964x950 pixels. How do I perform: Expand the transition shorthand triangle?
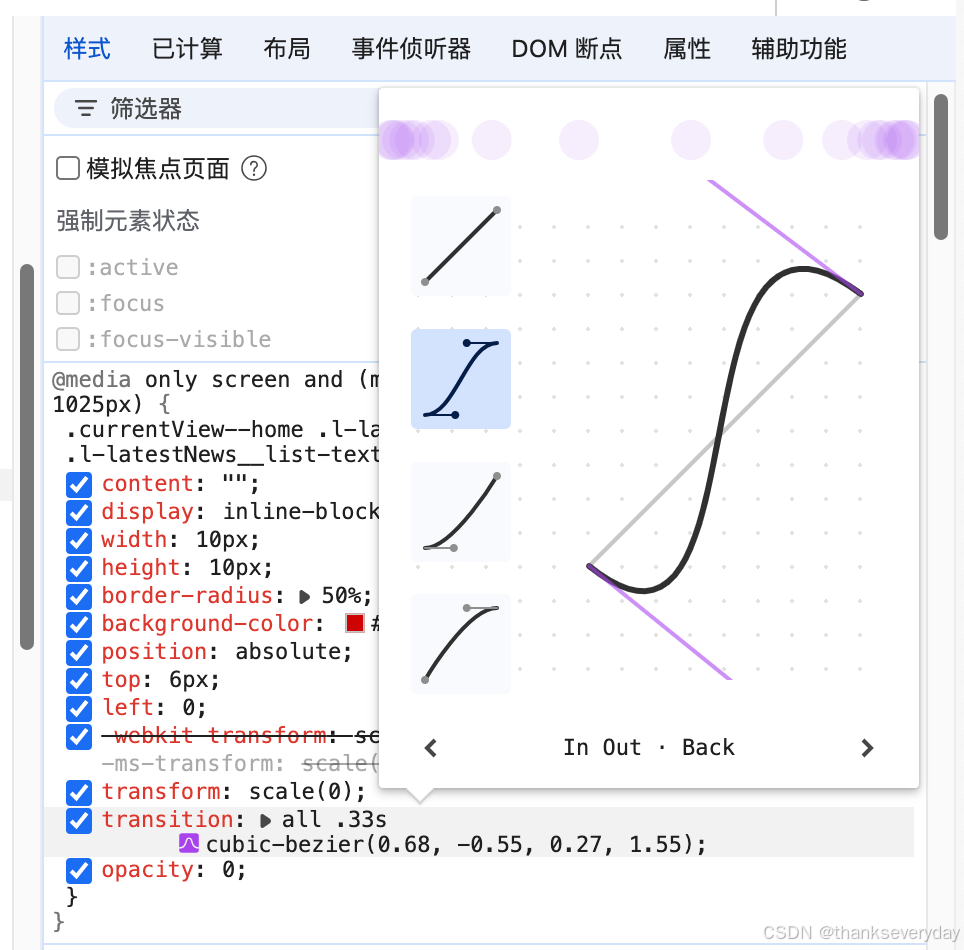tap(265, 821)
